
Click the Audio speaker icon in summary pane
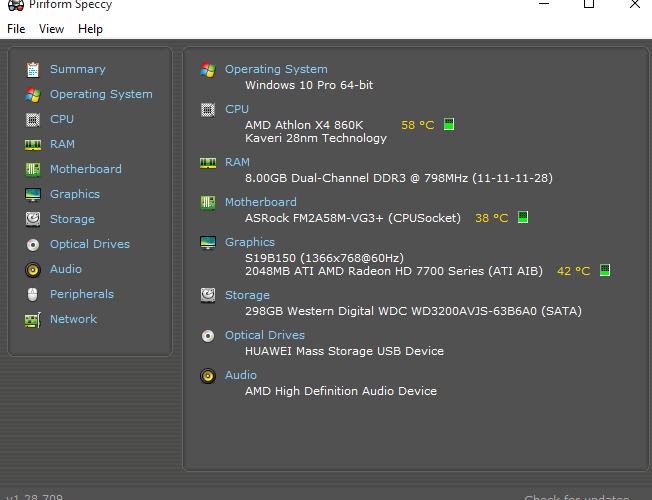coord(208,376)
